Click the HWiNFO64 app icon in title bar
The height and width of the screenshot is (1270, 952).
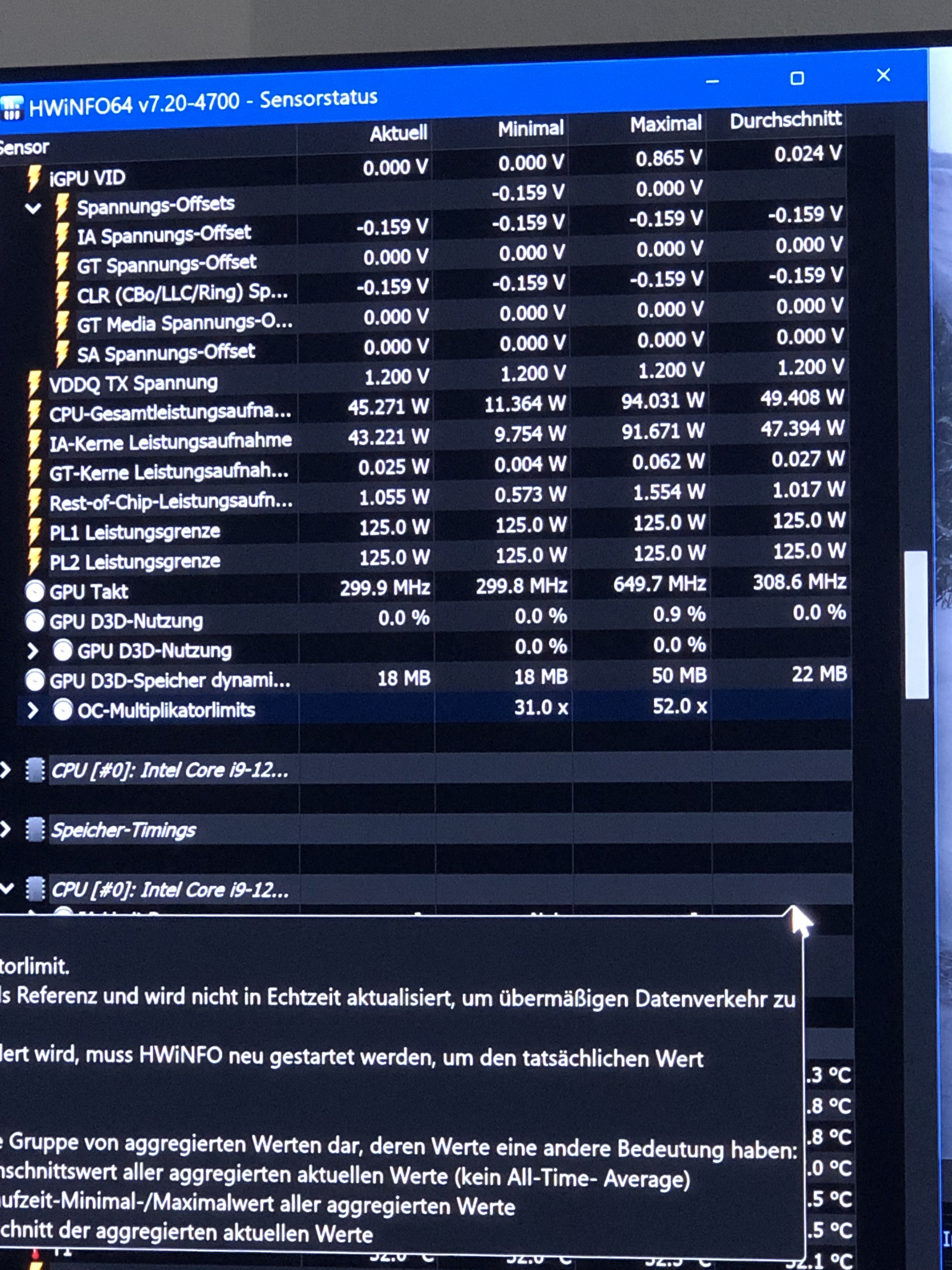tap(11, 107)
